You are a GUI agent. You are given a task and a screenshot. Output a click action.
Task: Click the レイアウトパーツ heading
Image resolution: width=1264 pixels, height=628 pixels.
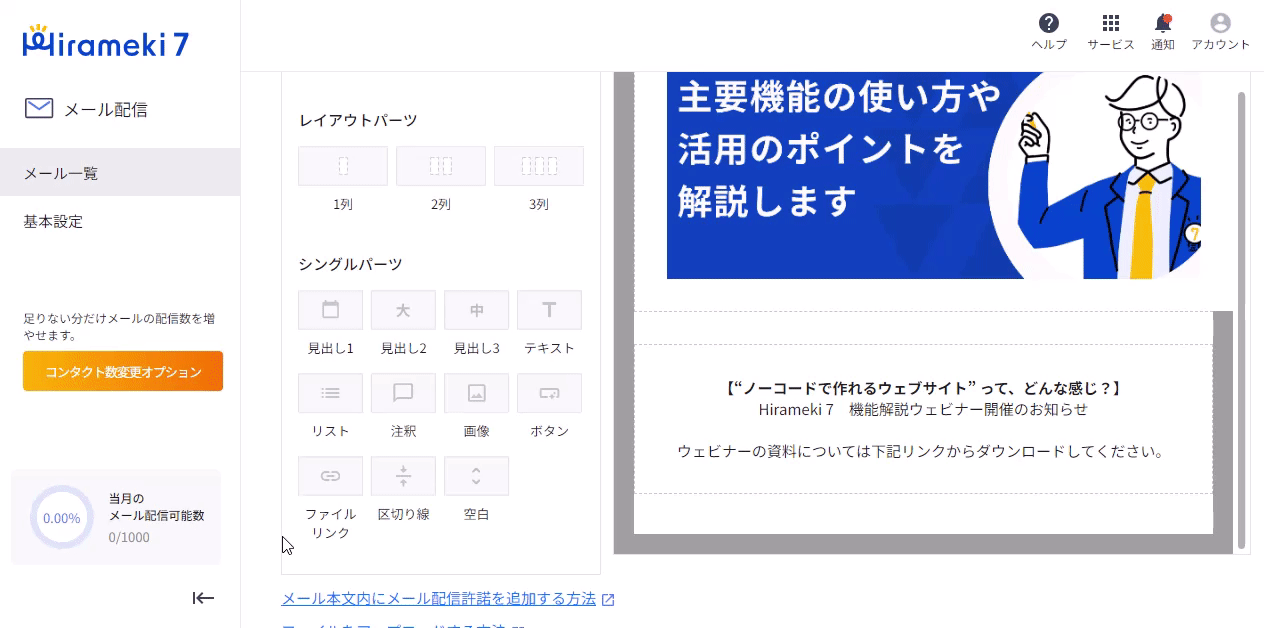(x=358, y=120)
